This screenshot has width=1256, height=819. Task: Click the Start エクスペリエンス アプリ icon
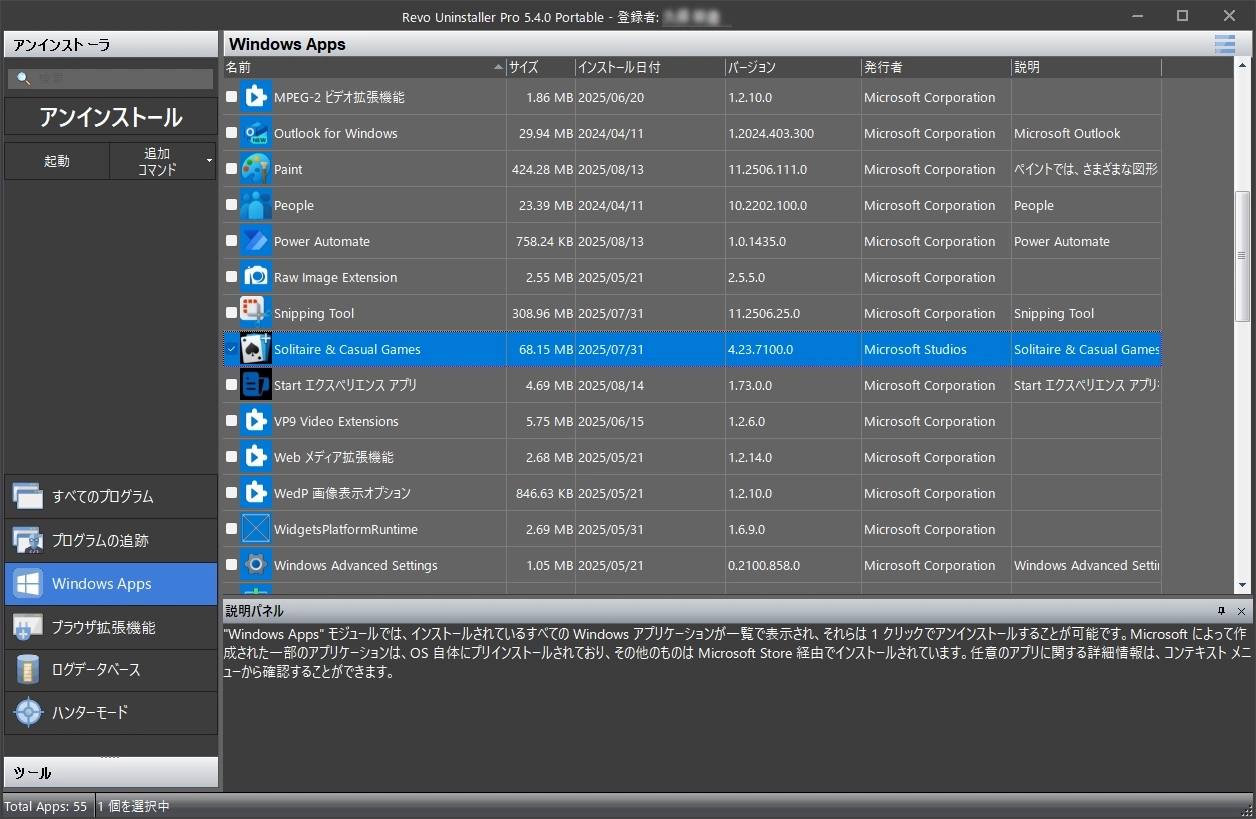point(256,385)
